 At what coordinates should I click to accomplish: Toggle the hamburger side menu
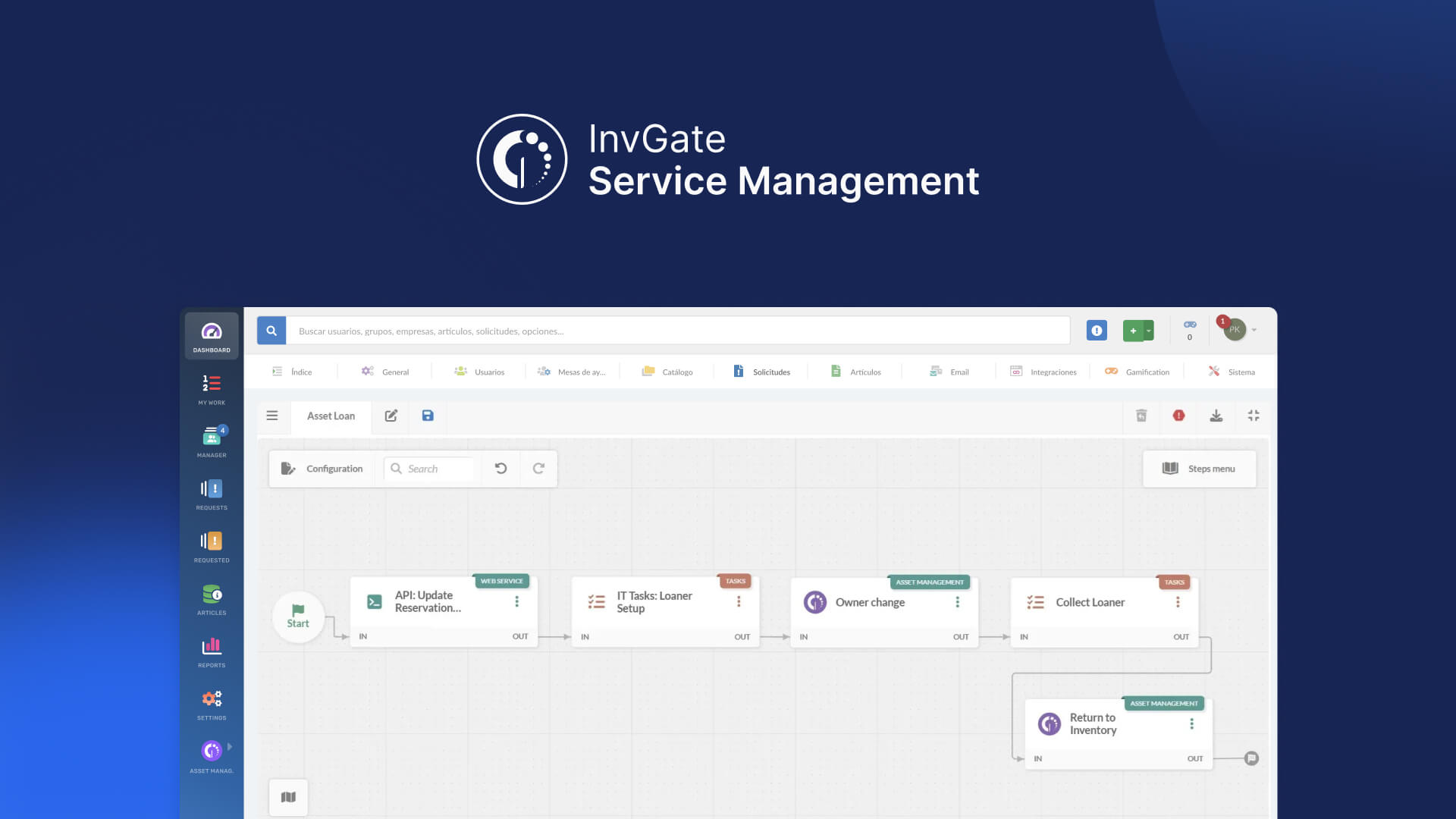pos(272,416)
